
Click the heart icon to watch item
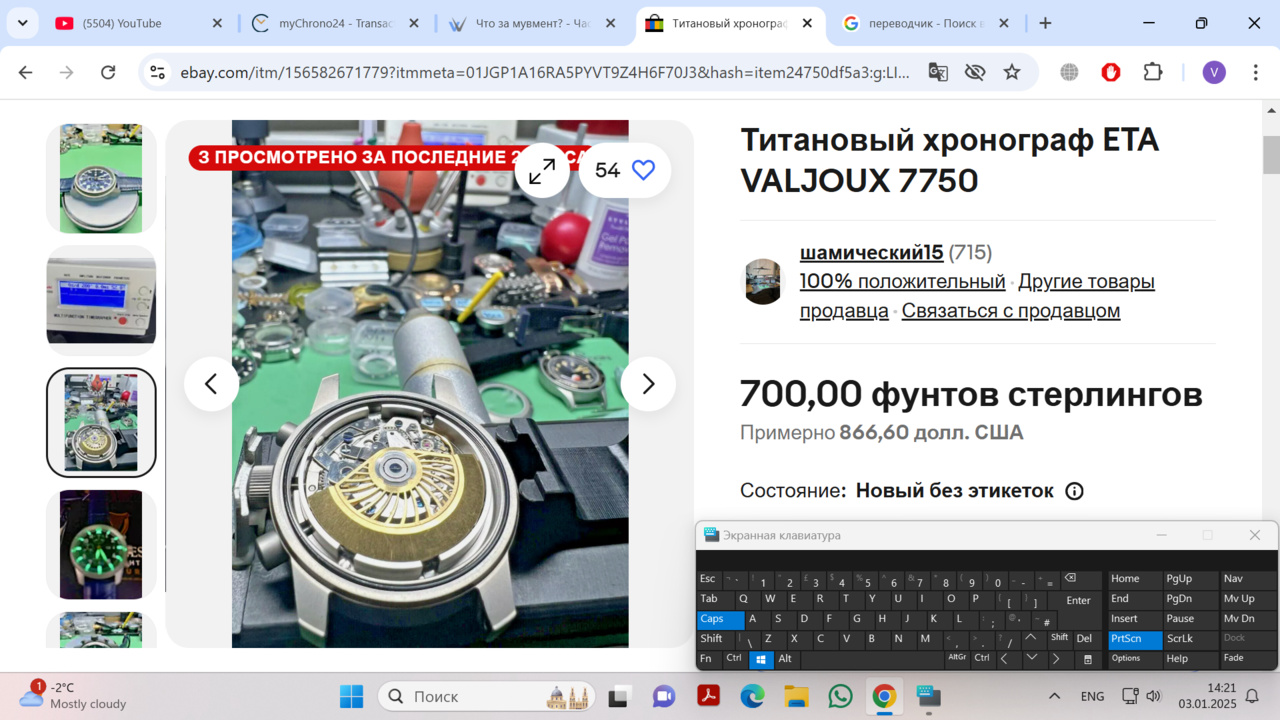(643, 170)
